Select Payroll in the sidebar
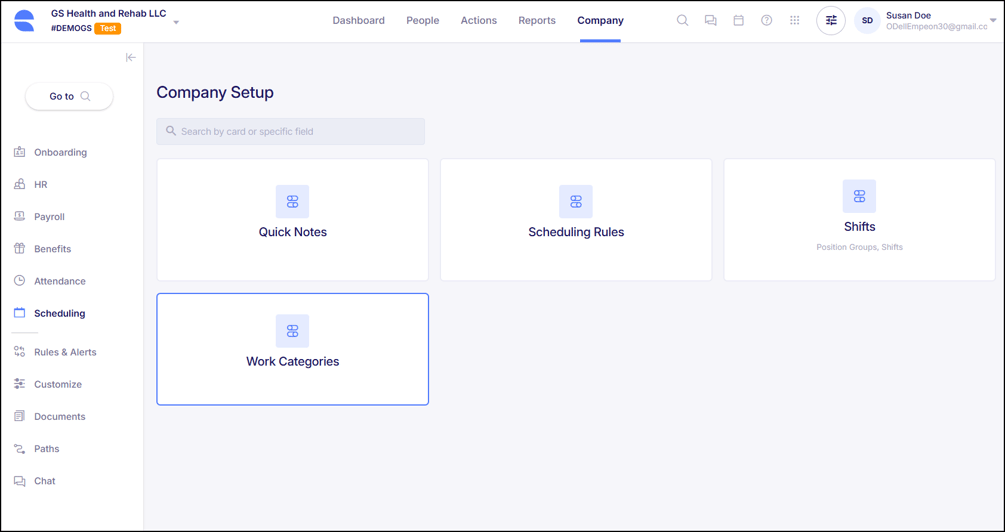This screenshot has height=532, width=1005. tap(49, 217)
